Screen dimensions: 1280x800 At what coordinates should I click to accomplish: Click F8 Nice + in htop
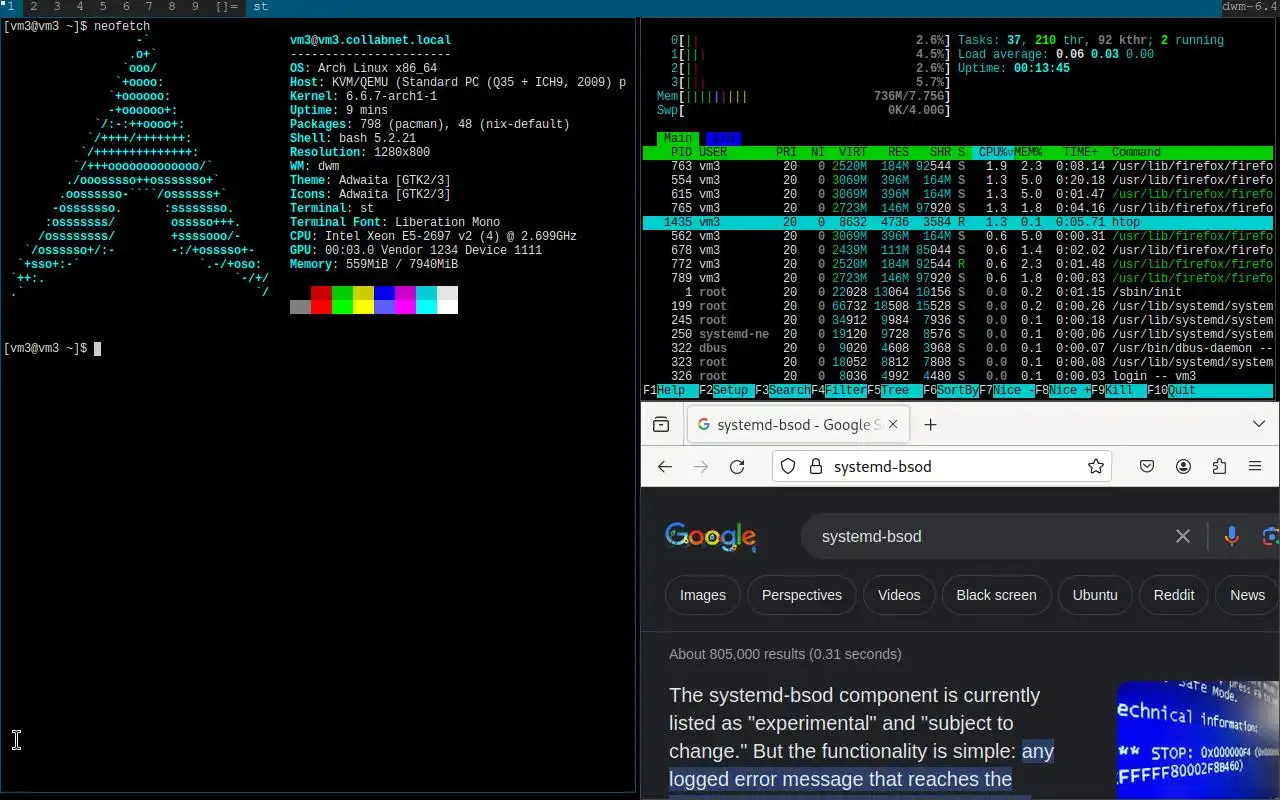click(x=1063, y=390)
